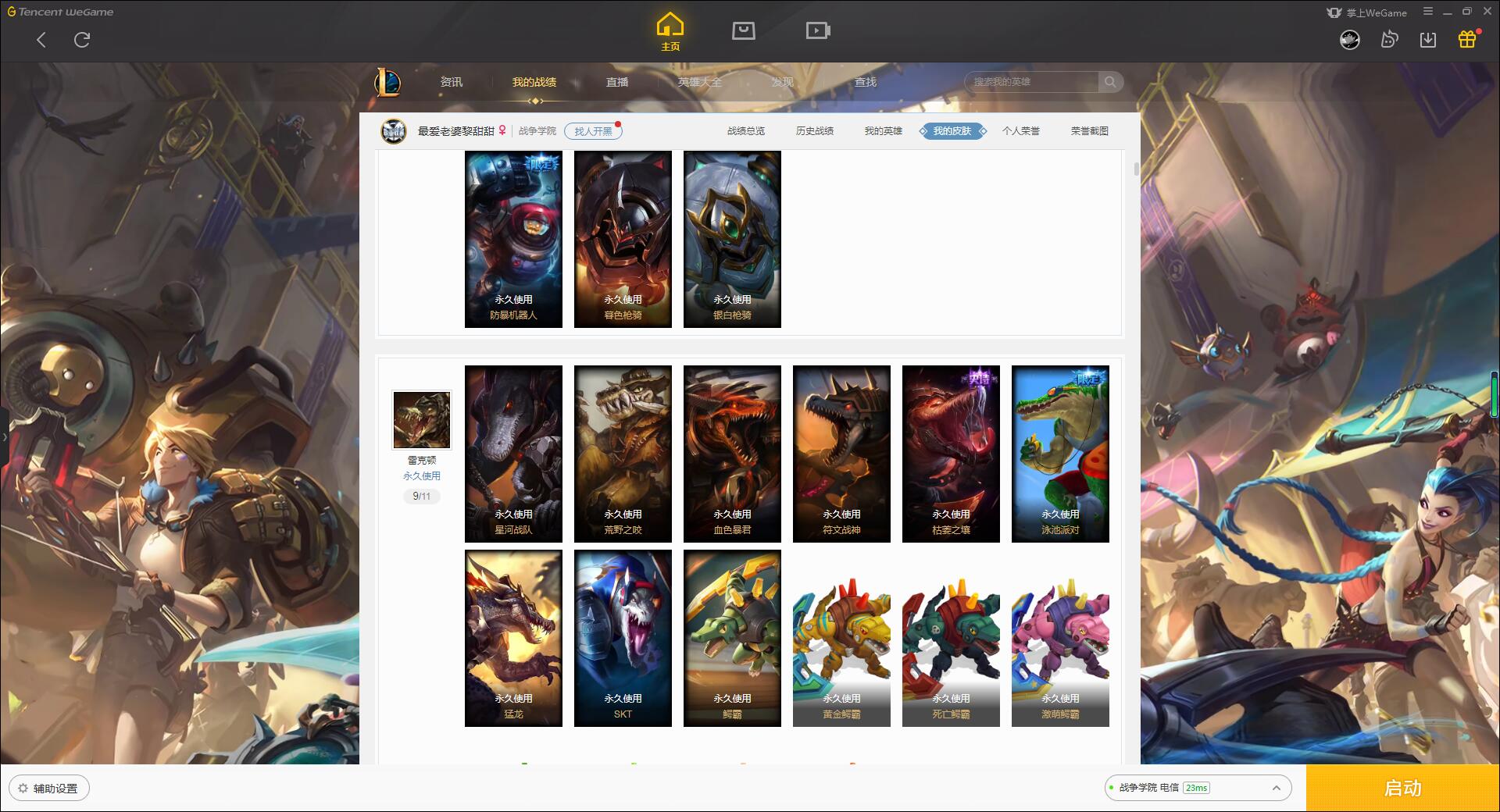The image size is (1500, 812).
Task: Click the 找人开黑 button
Action: [593, 131]
